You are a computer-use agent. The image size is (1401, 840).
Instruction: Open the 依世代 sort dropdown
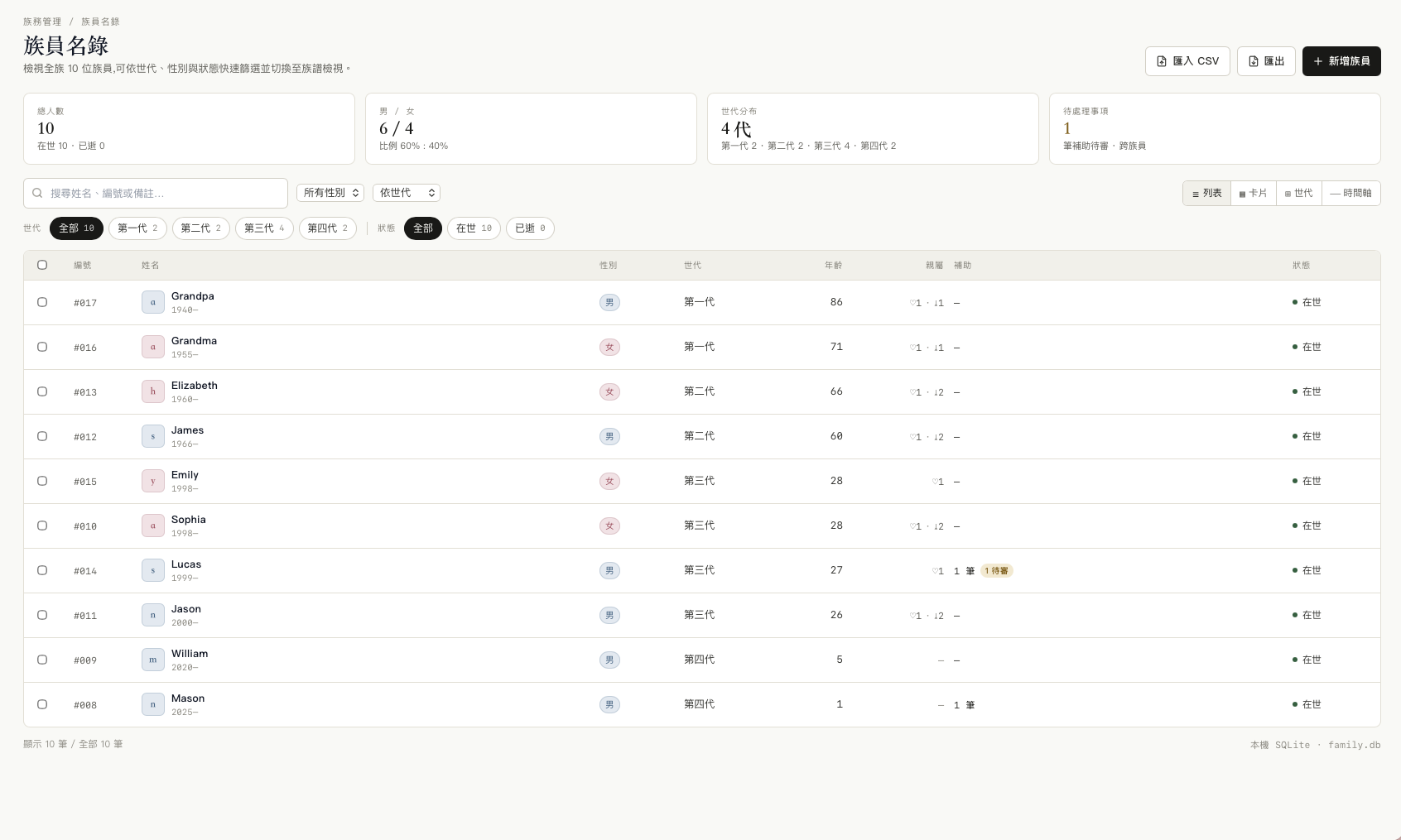pos(407,193)
